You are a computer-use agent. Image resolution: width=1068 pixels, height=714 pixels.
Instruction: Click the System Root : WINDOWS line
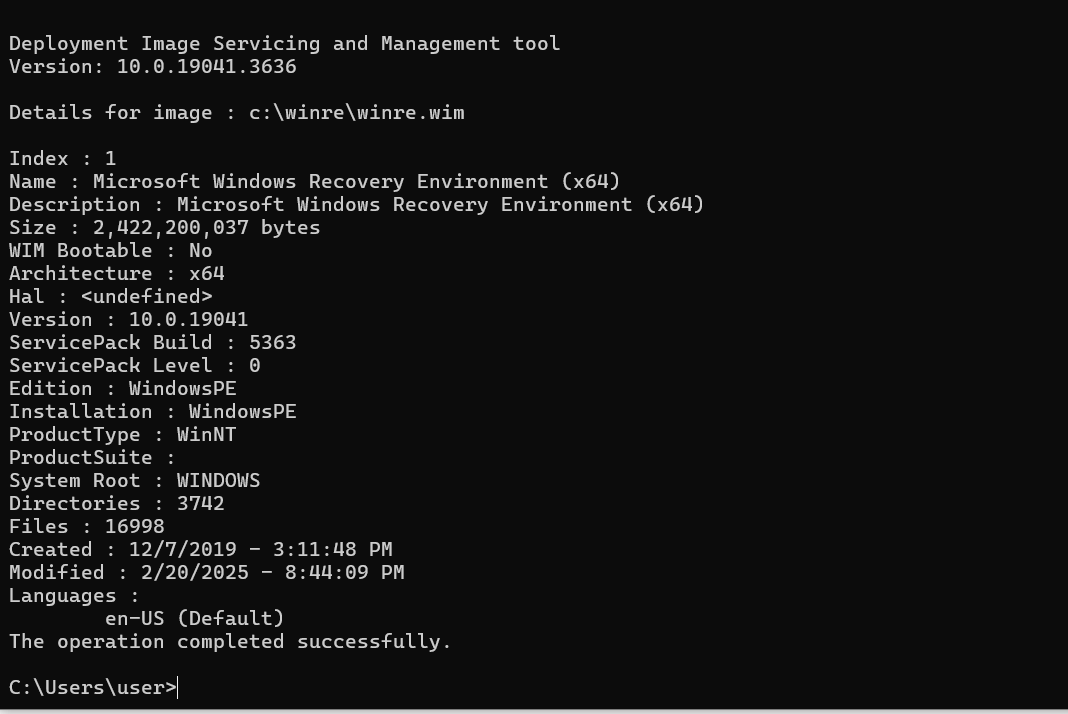[134, 481]
